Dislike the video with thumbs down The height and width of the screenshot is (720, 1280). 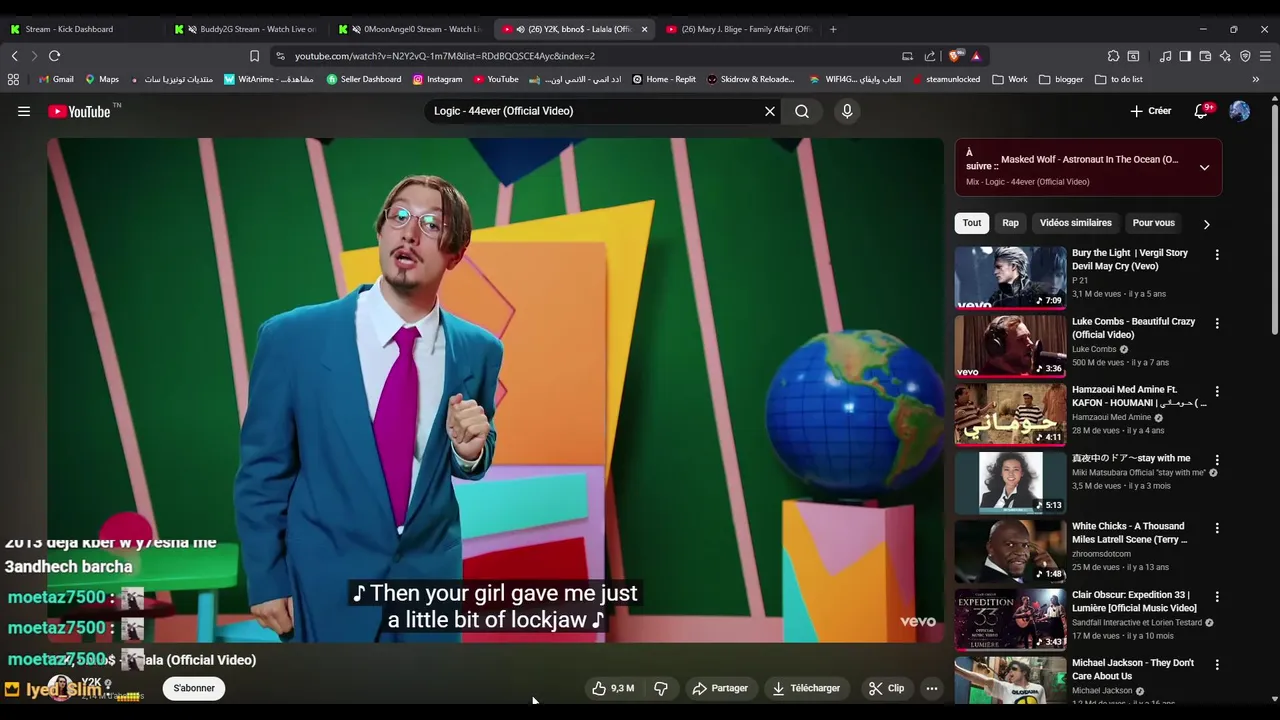[x=661, y=688]
